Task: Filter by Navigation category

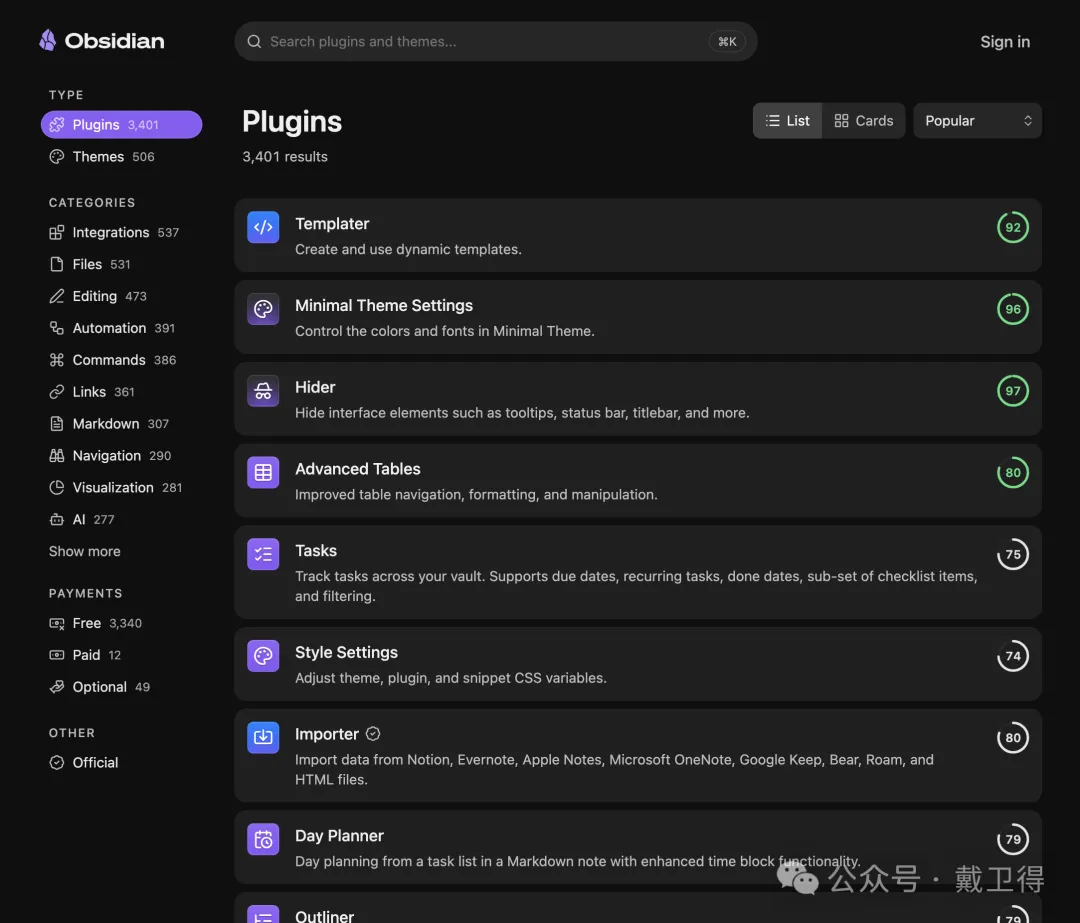Action: [110, 456]
